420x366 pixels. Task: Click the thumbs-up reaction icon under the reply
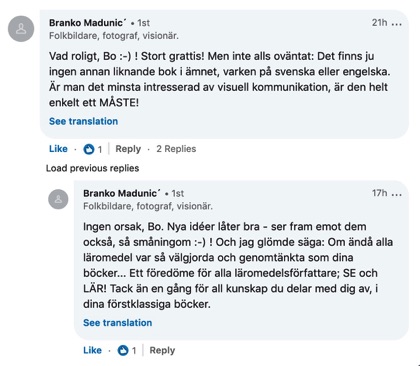(x=123, y=350)
